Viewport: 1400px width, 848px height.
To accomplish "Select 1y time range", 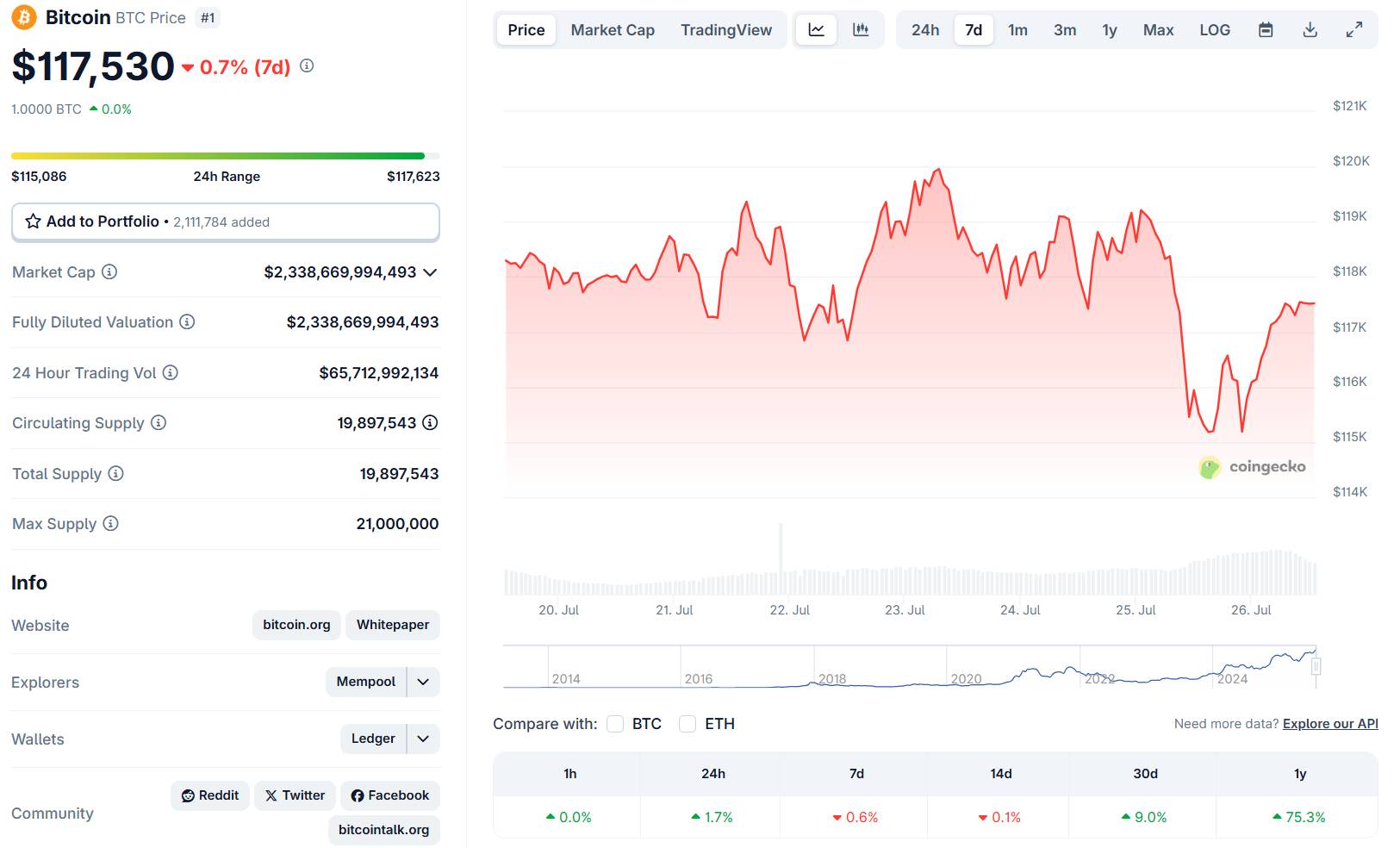I will (1110, 30).
